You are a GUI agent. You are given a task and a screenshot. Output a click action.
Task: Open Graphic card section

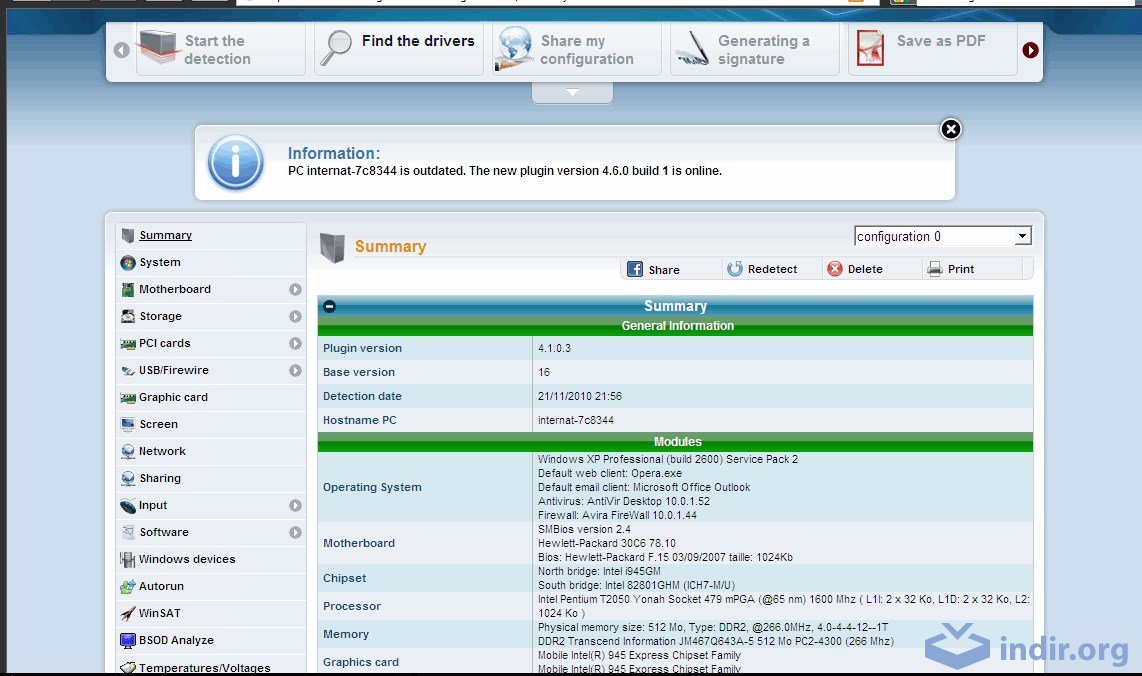coord(173,397)
